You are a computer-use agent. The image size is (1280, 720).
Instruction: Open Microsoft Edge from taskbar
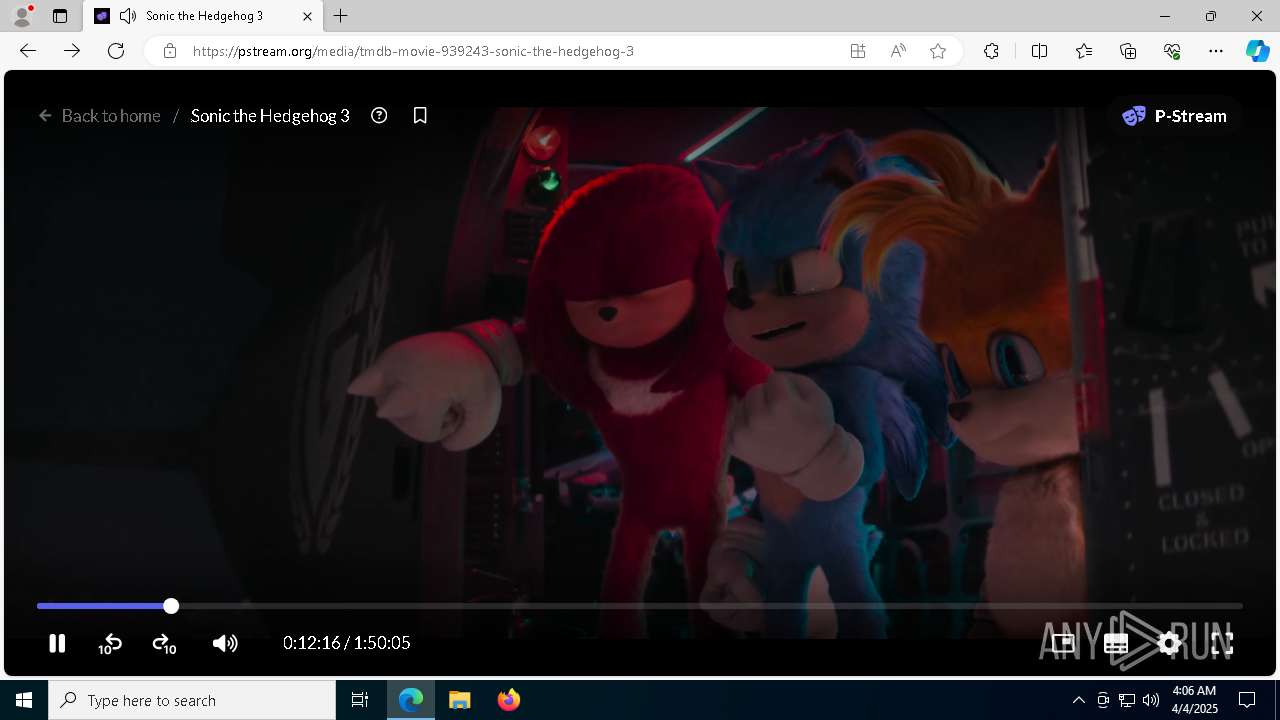(412, 700)
